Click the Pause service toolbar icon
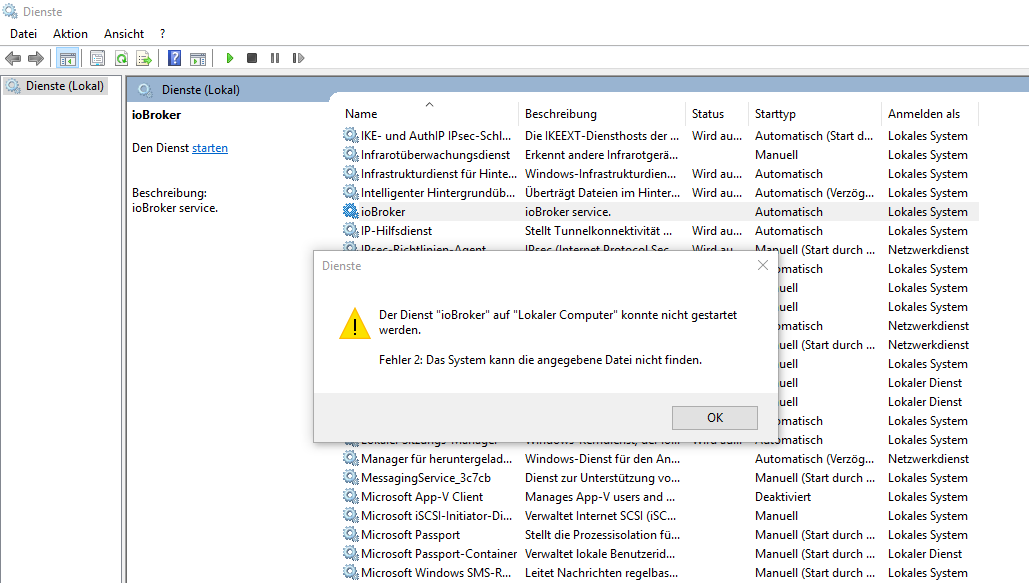 click(275, 58)
